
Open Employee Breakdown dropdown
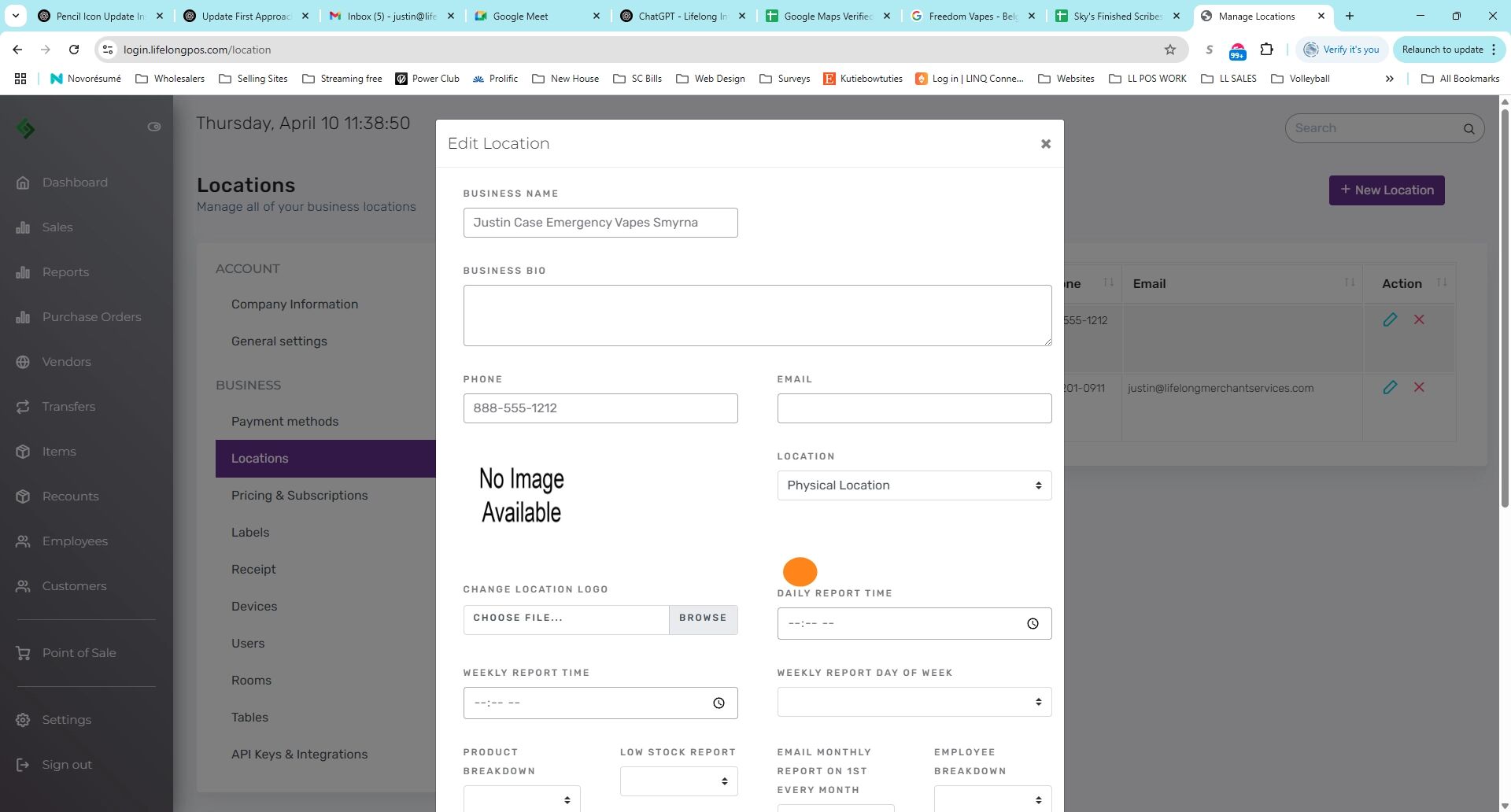992,799
